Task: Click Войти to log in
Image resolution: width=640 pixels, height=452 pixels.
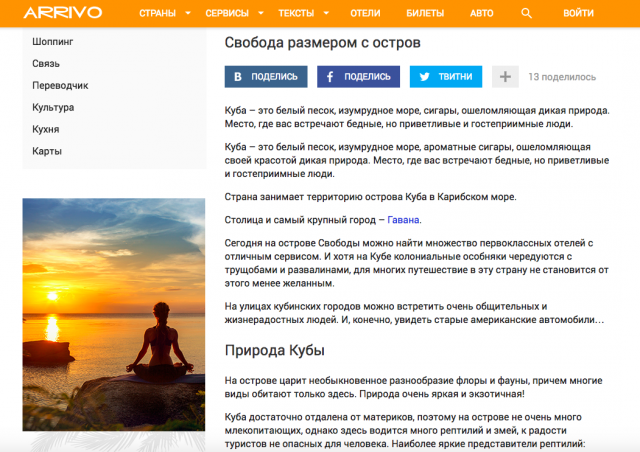Action: (578, 13)
